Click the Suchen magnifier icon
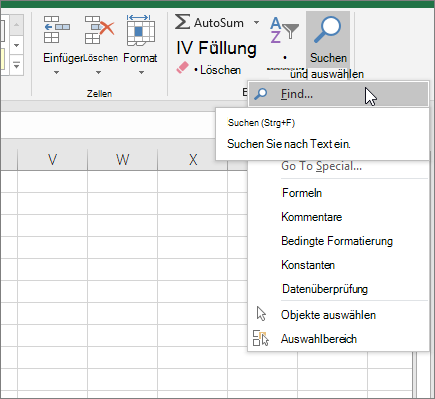 tap(327, 29)
